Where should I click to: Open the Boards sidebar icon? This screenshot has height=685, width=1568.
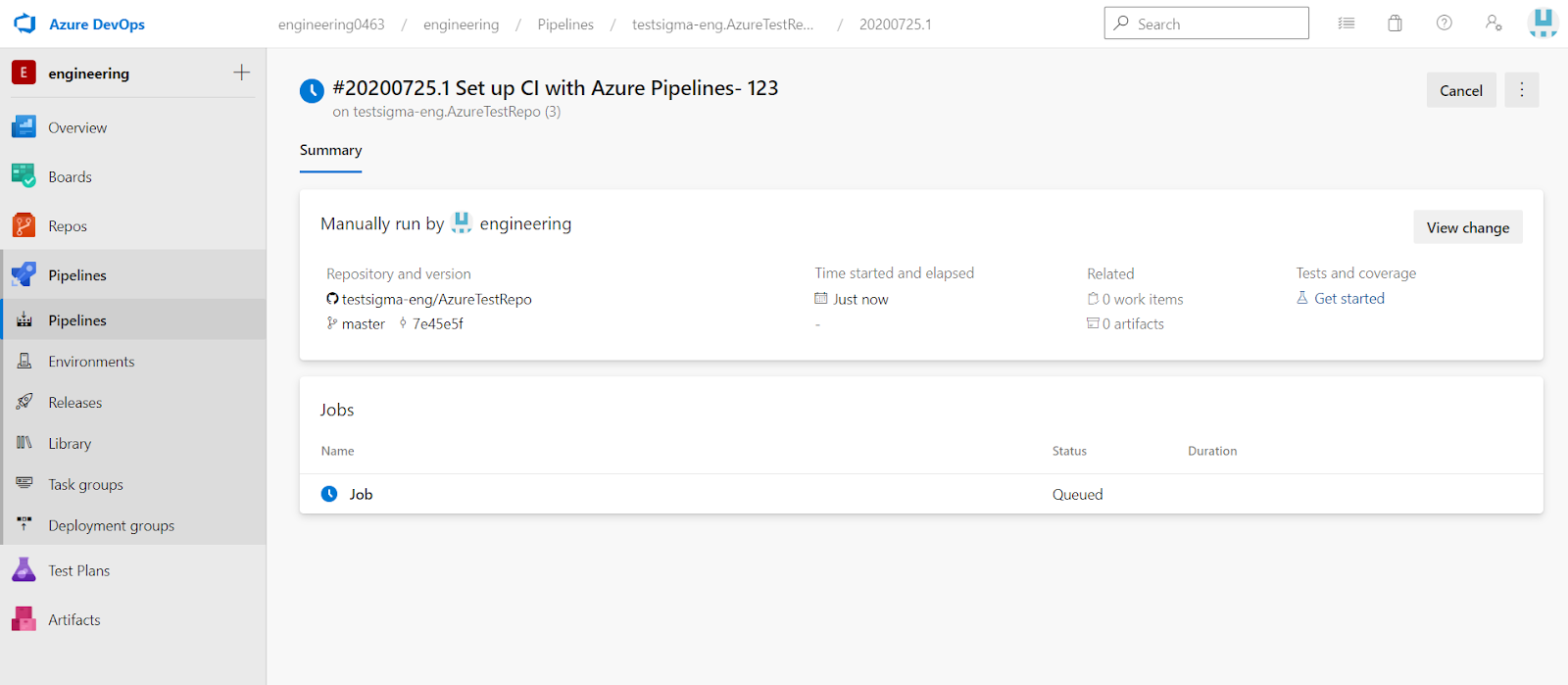click(24, 176)
